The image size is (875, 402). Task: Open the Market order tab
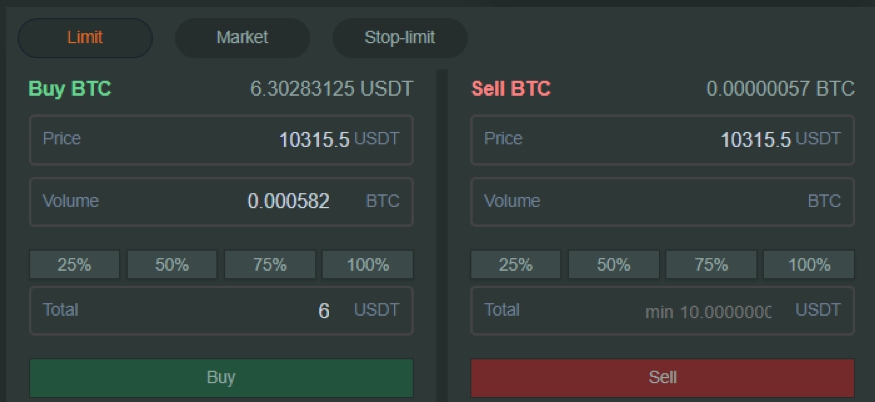click(x=242, y=38)
